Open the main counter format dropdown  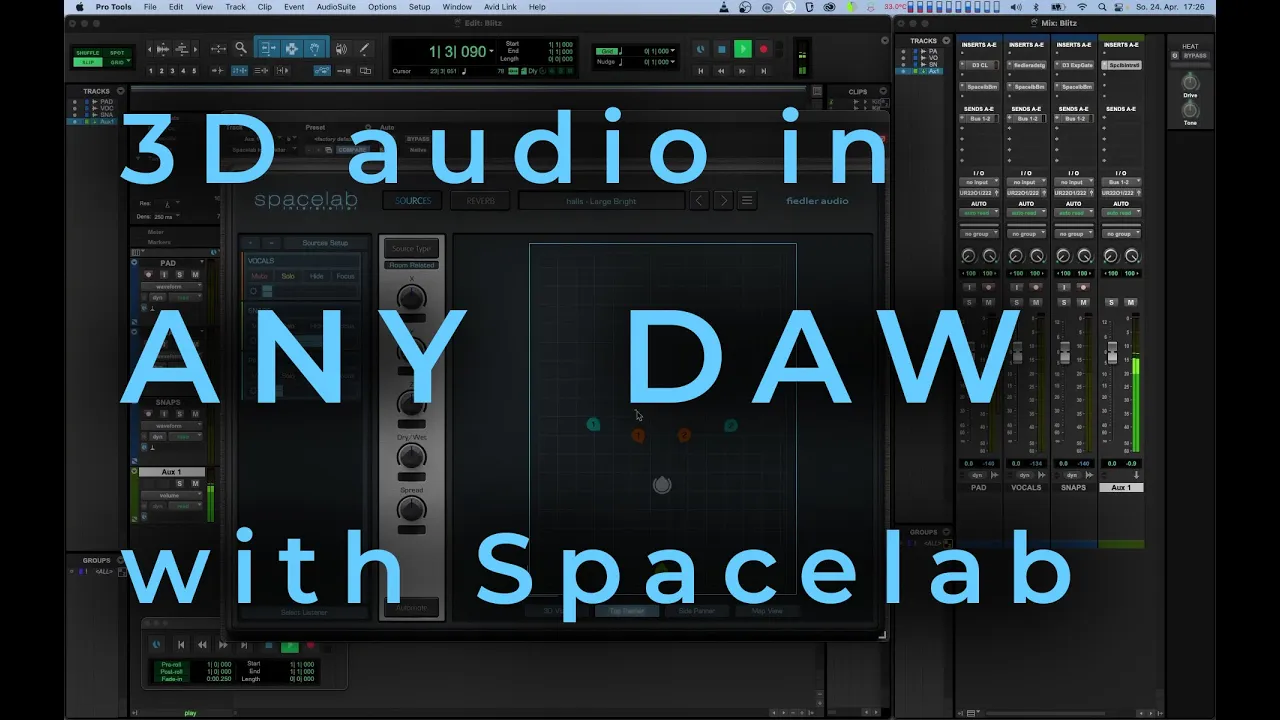[x=491, y=52]
